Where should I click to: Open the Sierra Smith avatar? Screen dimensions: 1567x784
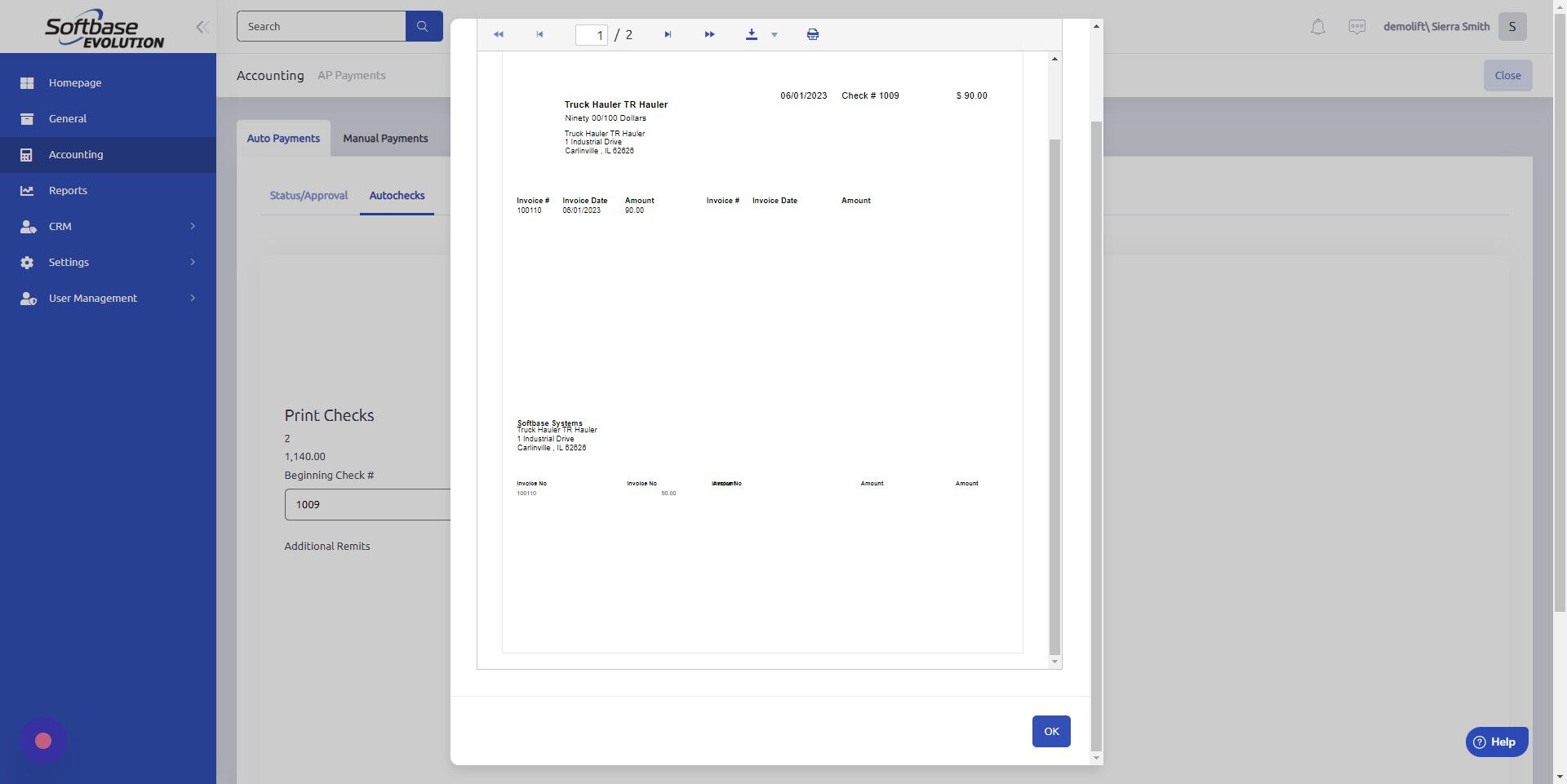click(x=1512, y=26)
